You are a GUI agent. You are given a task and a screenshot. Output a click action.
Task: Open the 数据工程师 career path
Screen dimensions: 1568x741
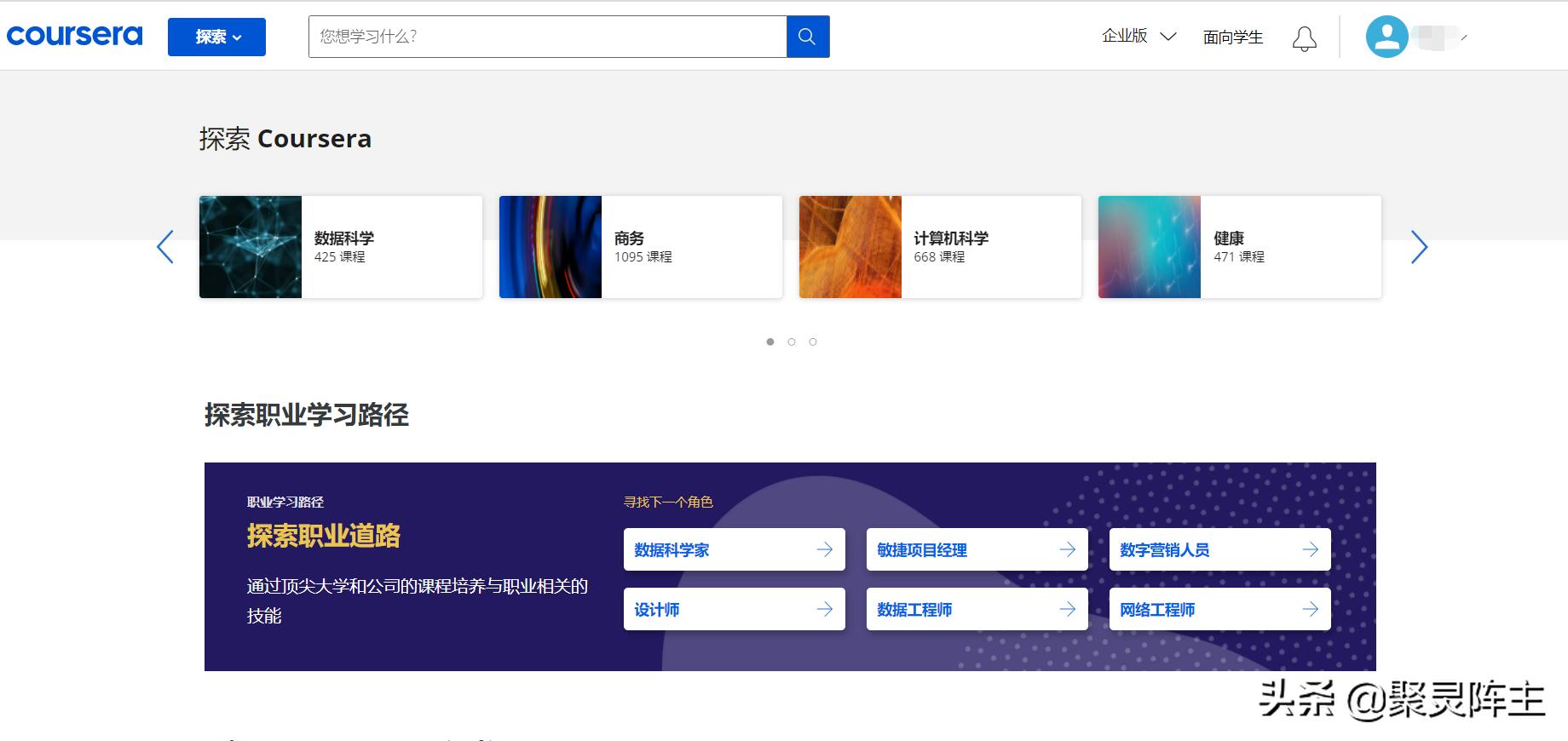[977, 609]
